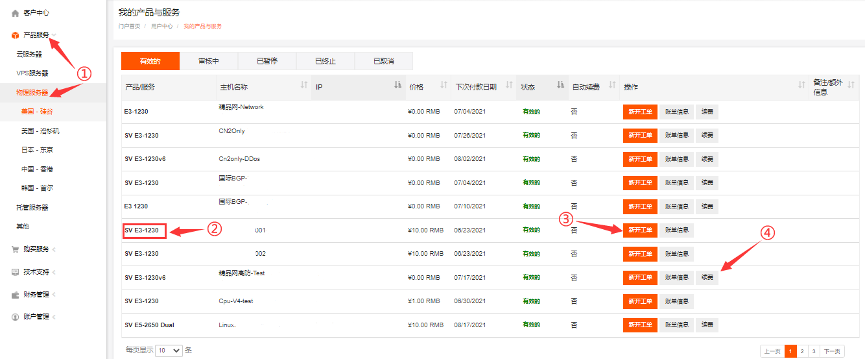Collapse the 产品服务 sidebar chevron
The height and width of the screenshot is (360, 866).
pyautogui.click(x=53, y=35)
